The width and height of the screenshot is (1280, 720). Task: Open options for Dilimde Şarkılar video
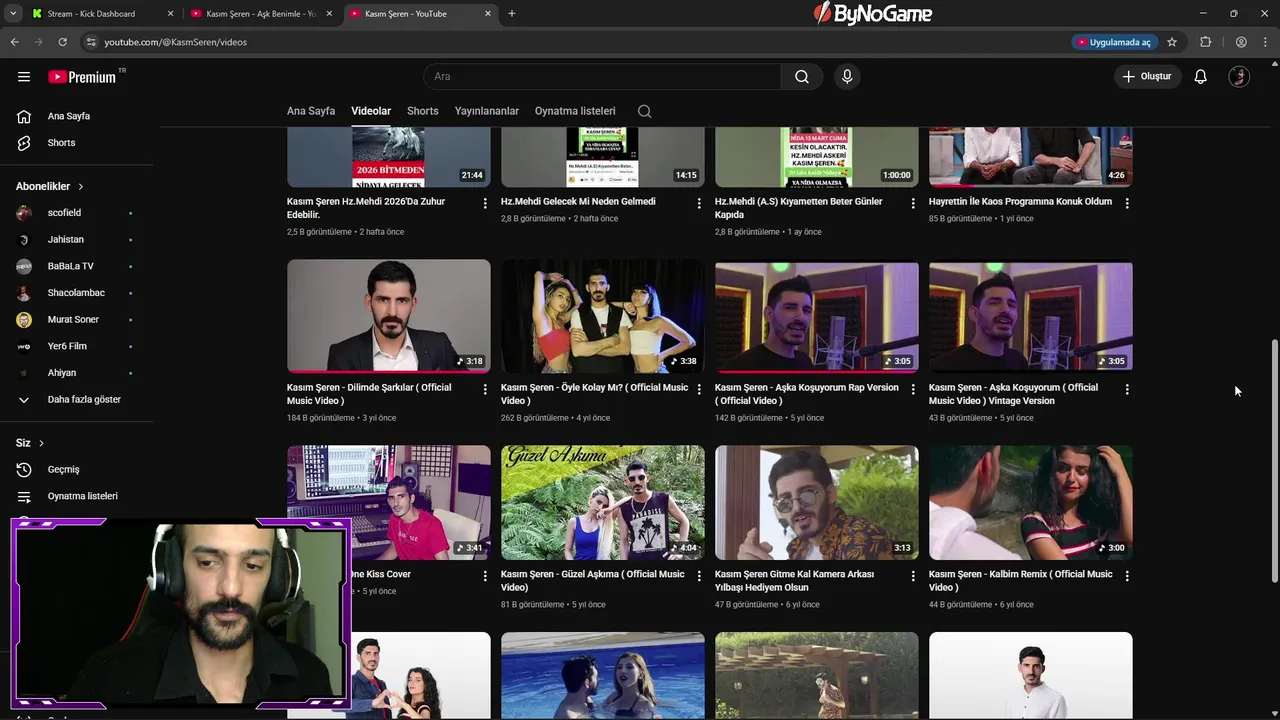485,389
